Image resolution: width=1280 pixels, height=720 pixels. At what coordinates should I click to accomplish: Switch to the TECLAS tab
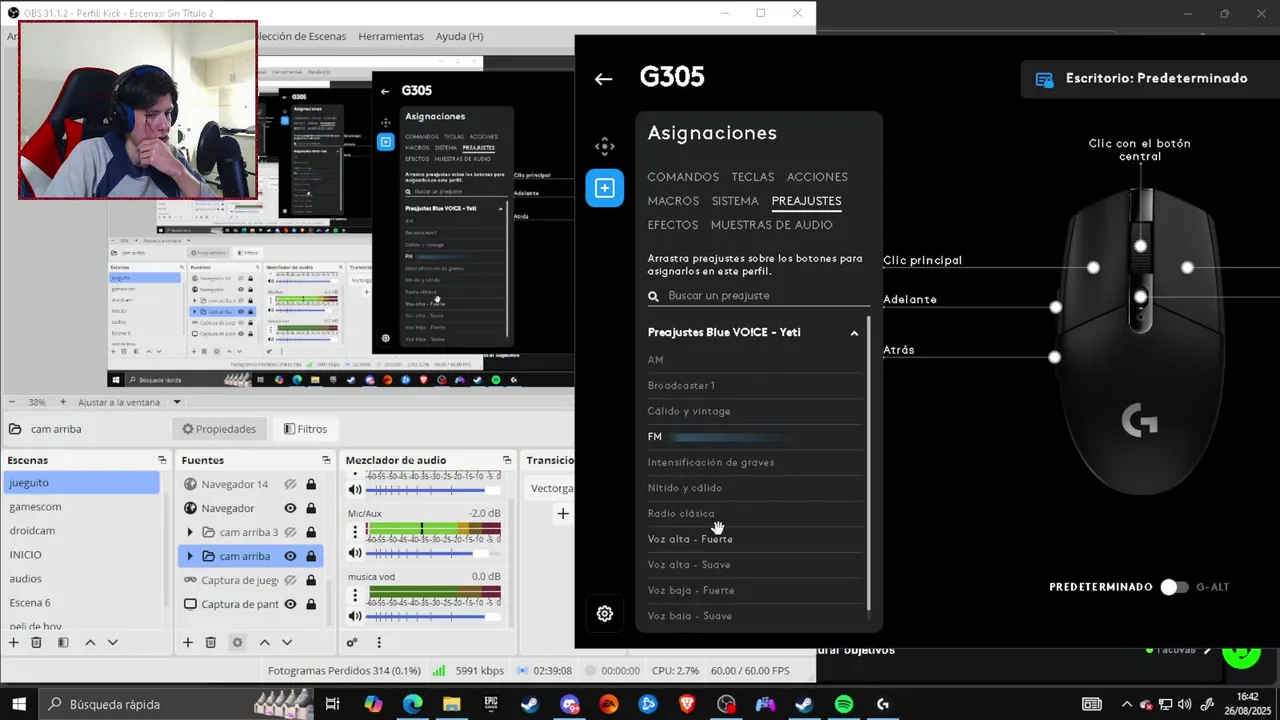pos(753,177)
